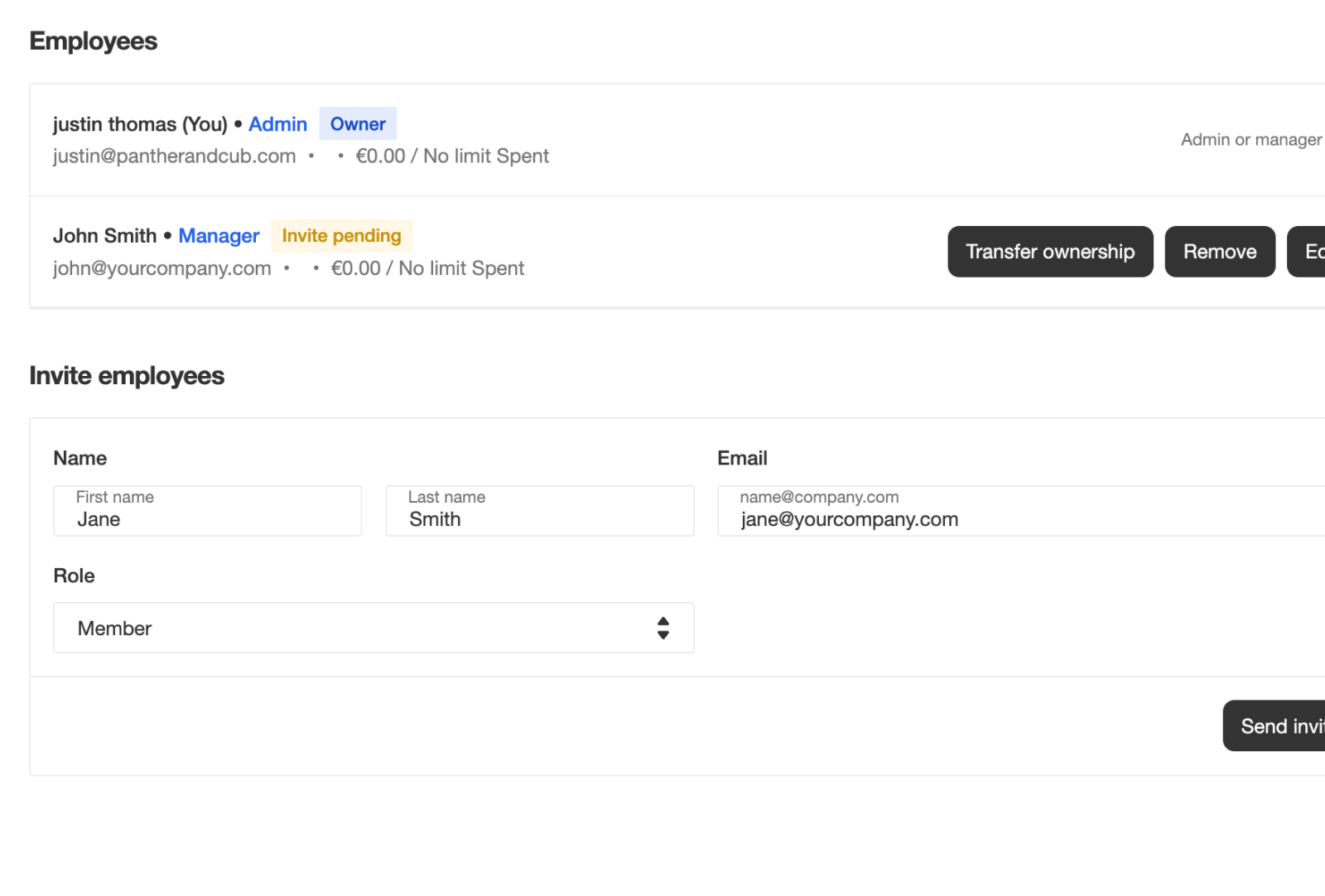Select Member from the Role dropdown

[x=115, y=628]
